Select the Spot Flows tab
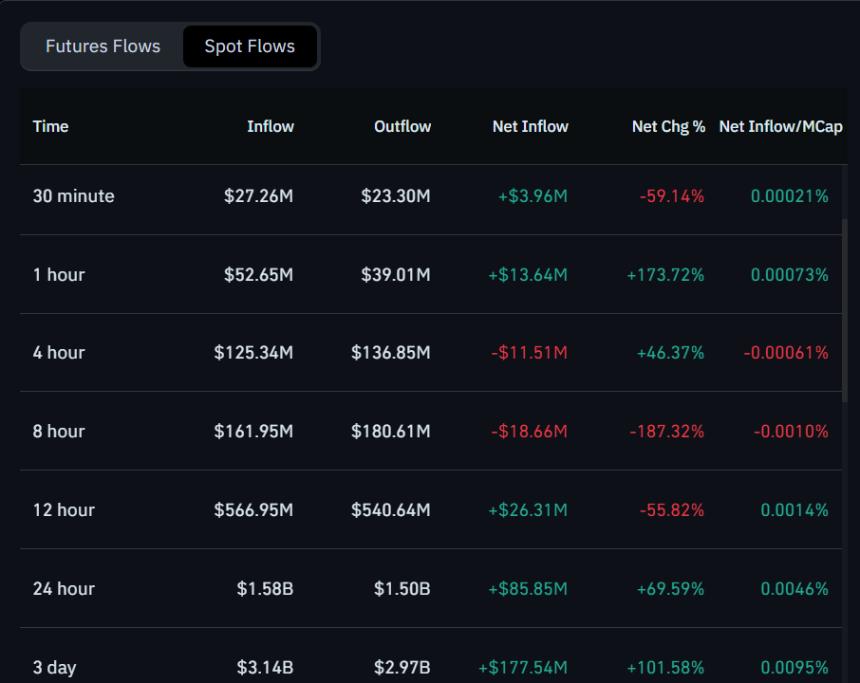Screen dimensions: 860x683 click(x=250, y=46)
